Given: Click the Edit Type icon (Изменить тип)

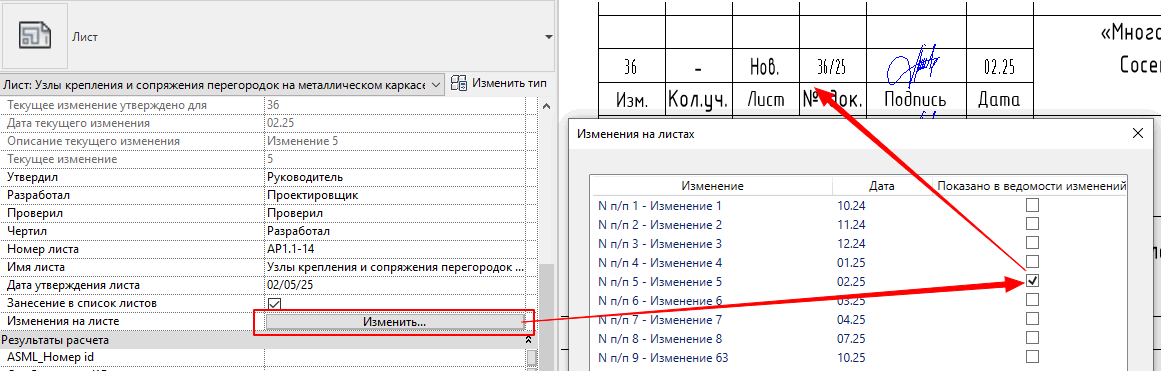Looking at the screenshot, I should pyautogui.click(x=460, y=83).
